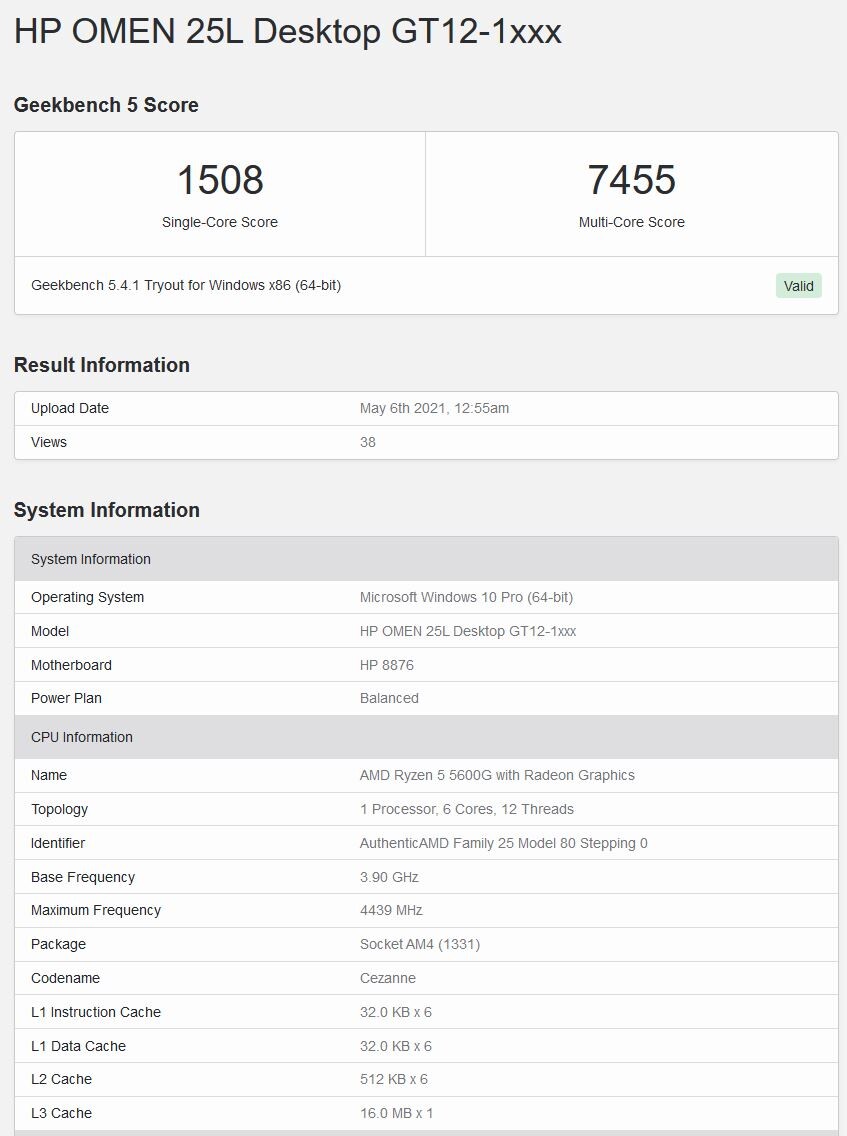The image size is (847, 1136).
Task: Click the System Information table header row
Action: click(x=91, y=559)
